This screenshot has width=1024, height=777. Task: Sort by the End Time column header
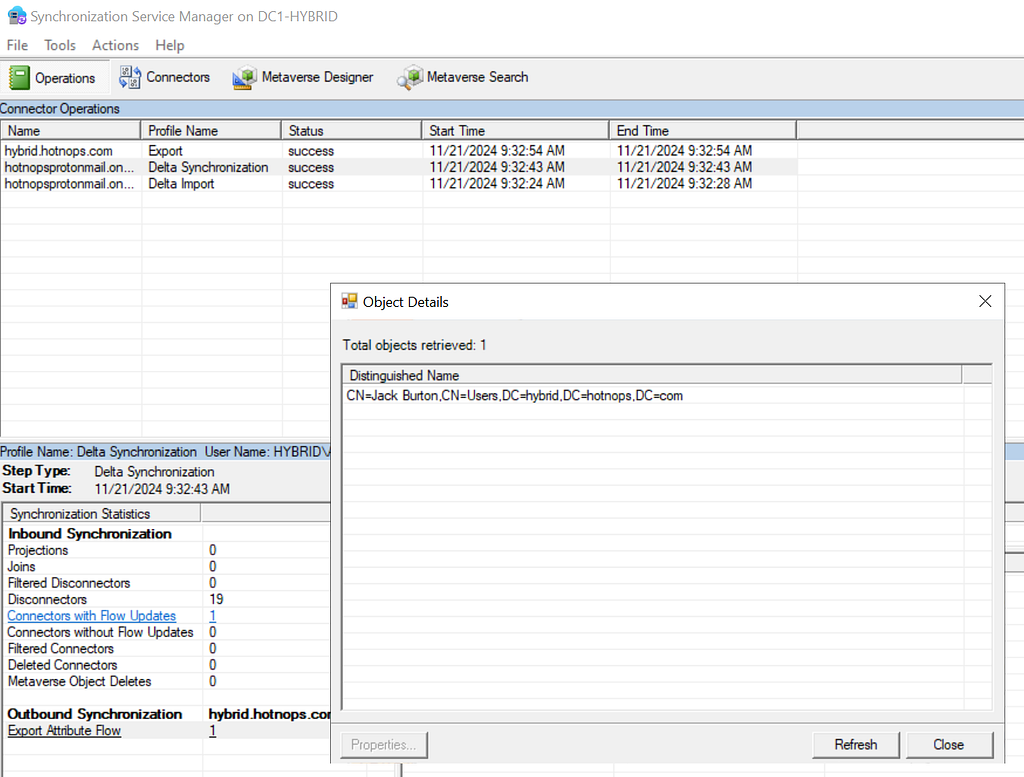click(x=703, y=131)
